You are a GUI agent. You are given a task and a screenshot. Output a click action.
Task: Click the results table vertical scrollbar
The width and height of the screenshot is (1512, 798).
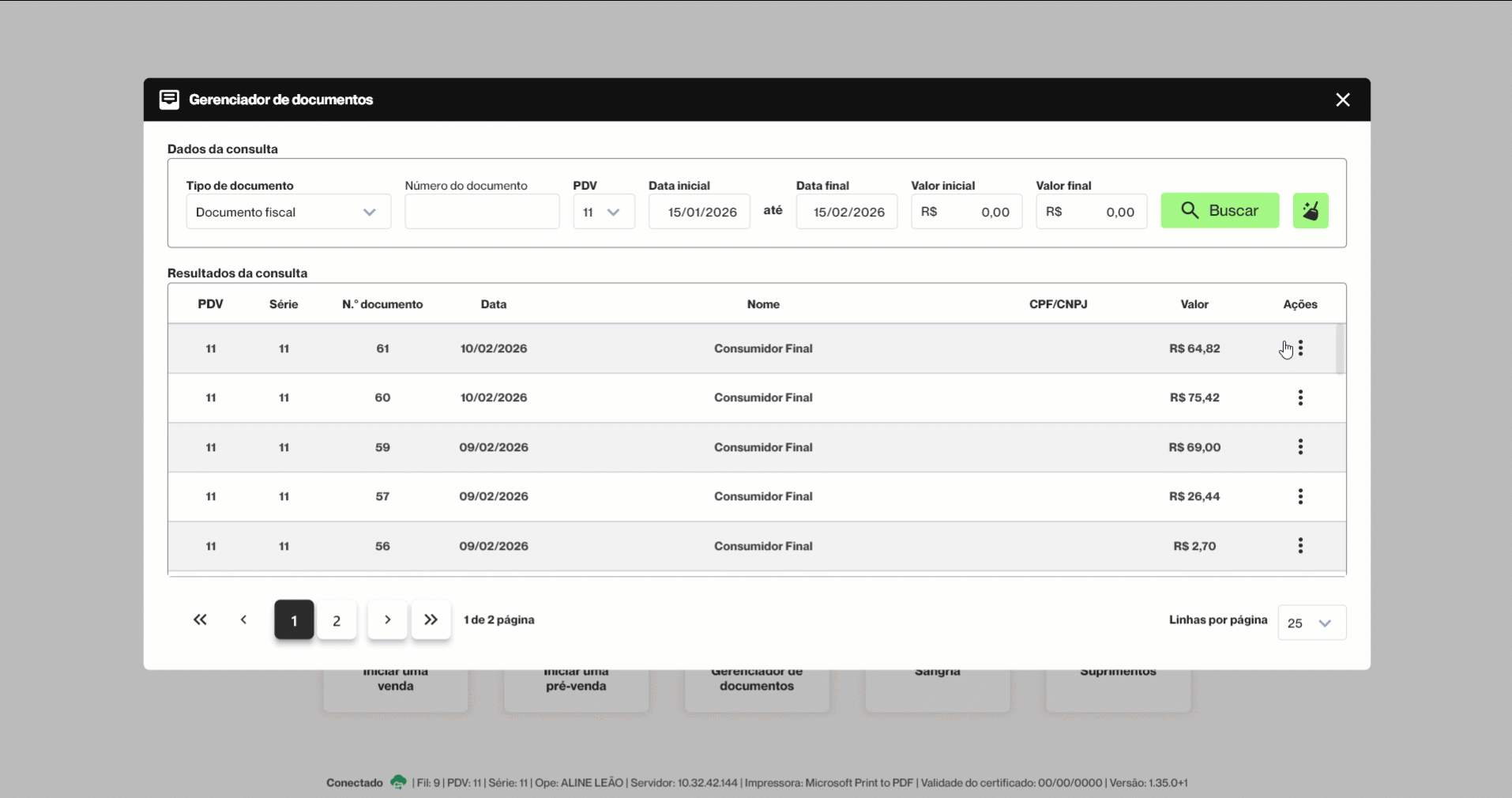1340,348
